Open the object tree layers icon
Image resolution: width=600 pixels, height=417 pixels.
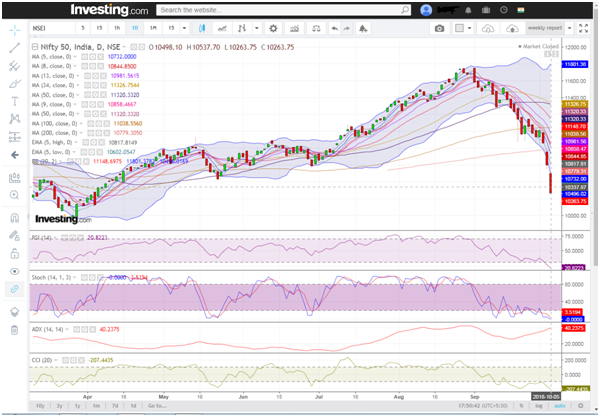coord(15,312)
